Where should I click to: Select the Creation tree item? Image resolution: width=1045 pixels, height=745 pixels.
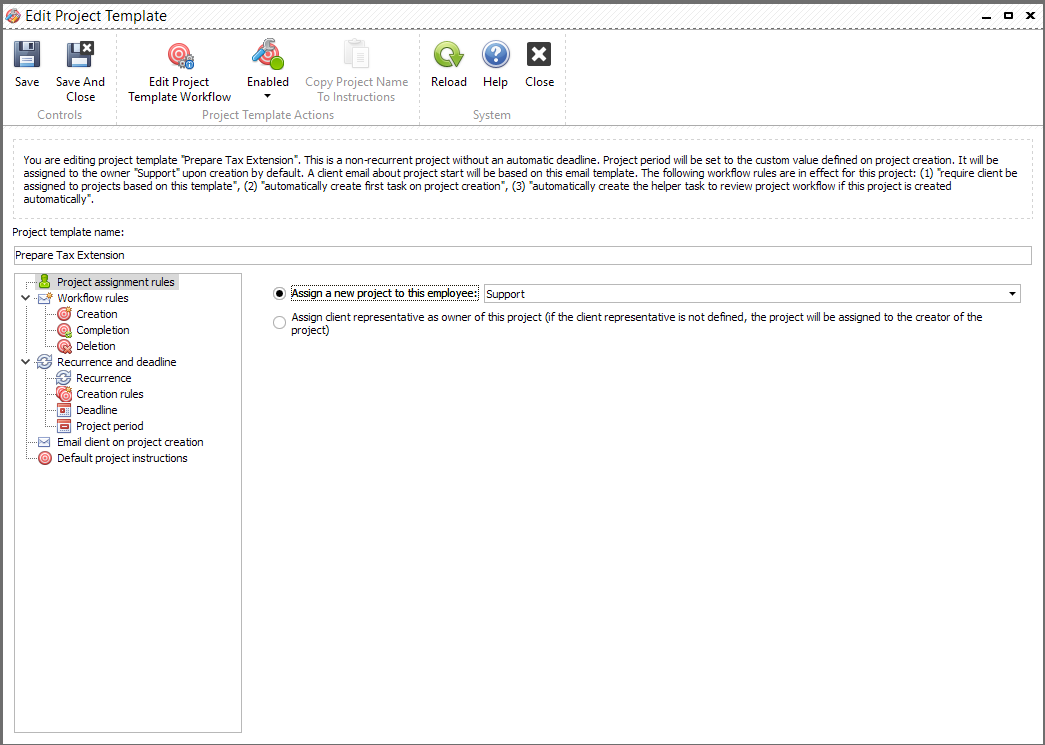(x=97, y=314)
